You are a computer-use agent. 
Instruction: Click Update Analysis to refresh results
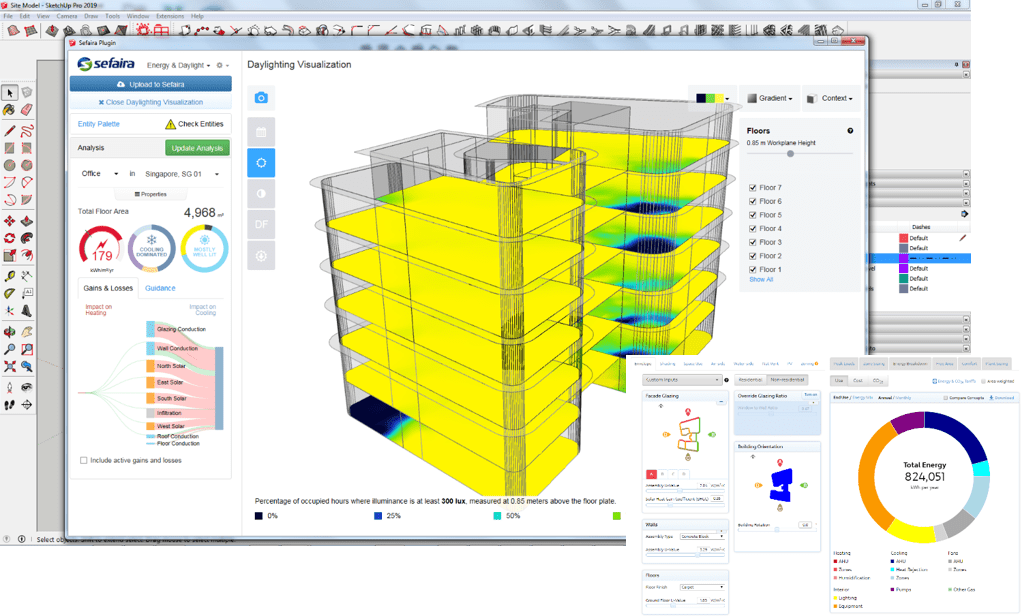196,147
